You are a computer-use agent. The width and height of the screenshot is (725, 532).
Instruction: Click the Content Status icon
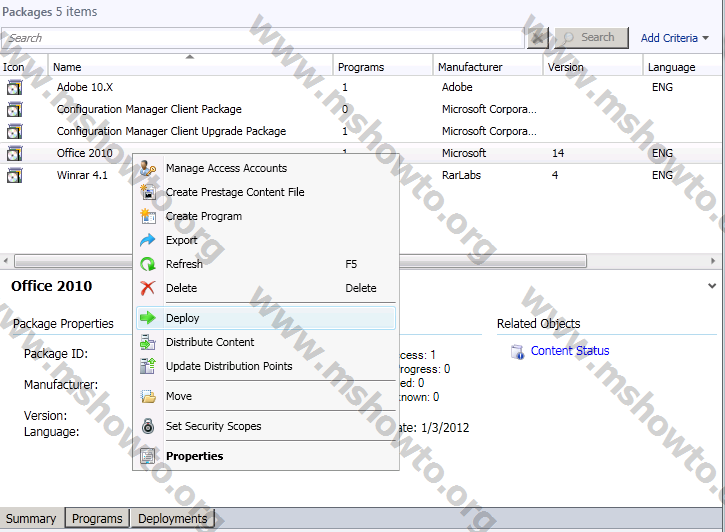[x=518, y=352]
